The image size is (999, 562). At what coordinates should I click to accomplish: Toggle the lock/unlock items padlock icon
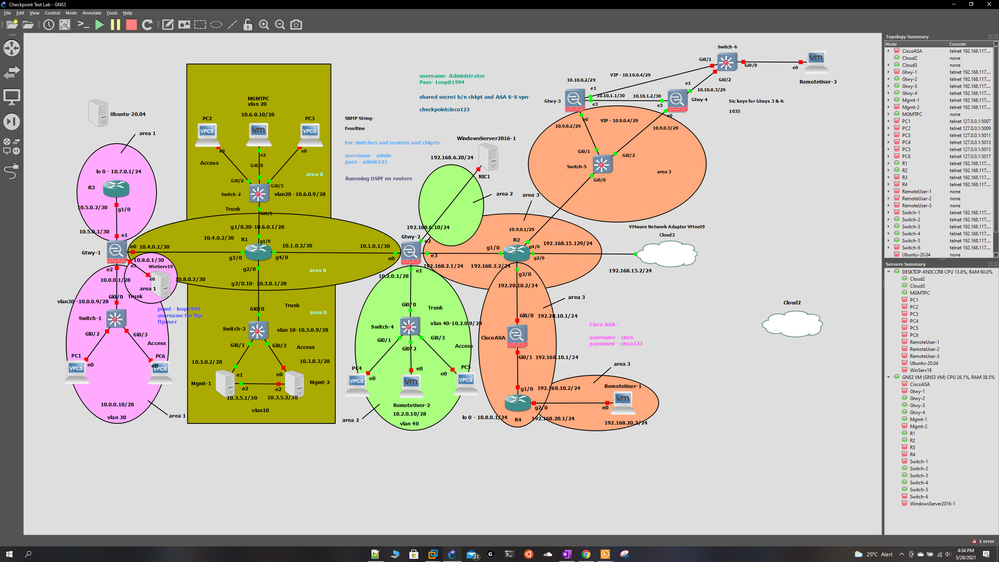tap(248, 24)
